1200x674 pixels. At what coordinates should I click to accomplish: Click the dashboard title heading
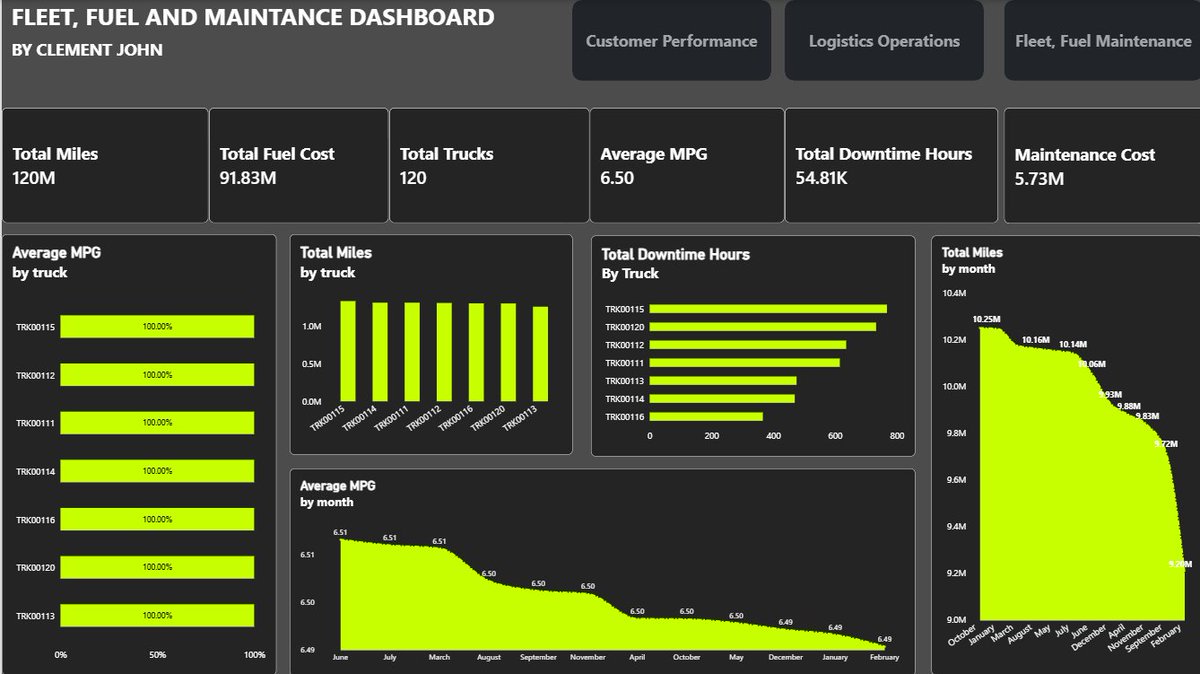tap(253, 17)
